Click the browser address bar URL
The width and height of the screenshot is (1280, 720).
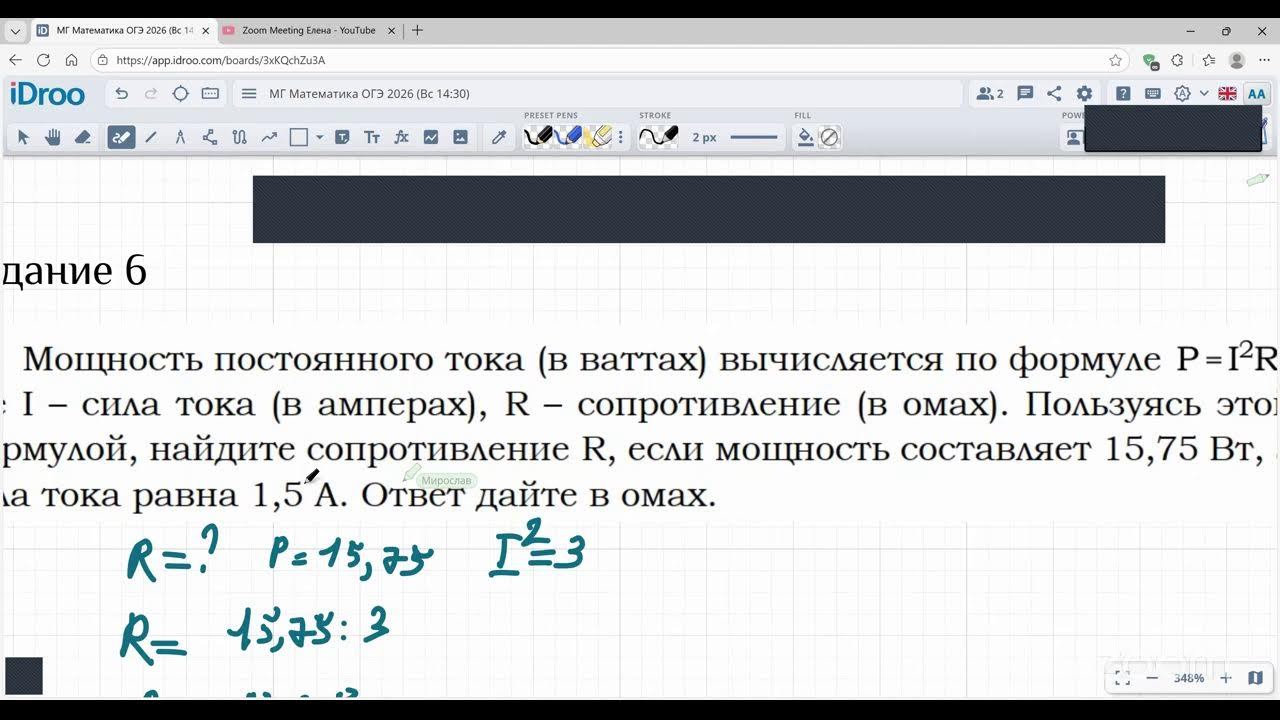point(221,60)
